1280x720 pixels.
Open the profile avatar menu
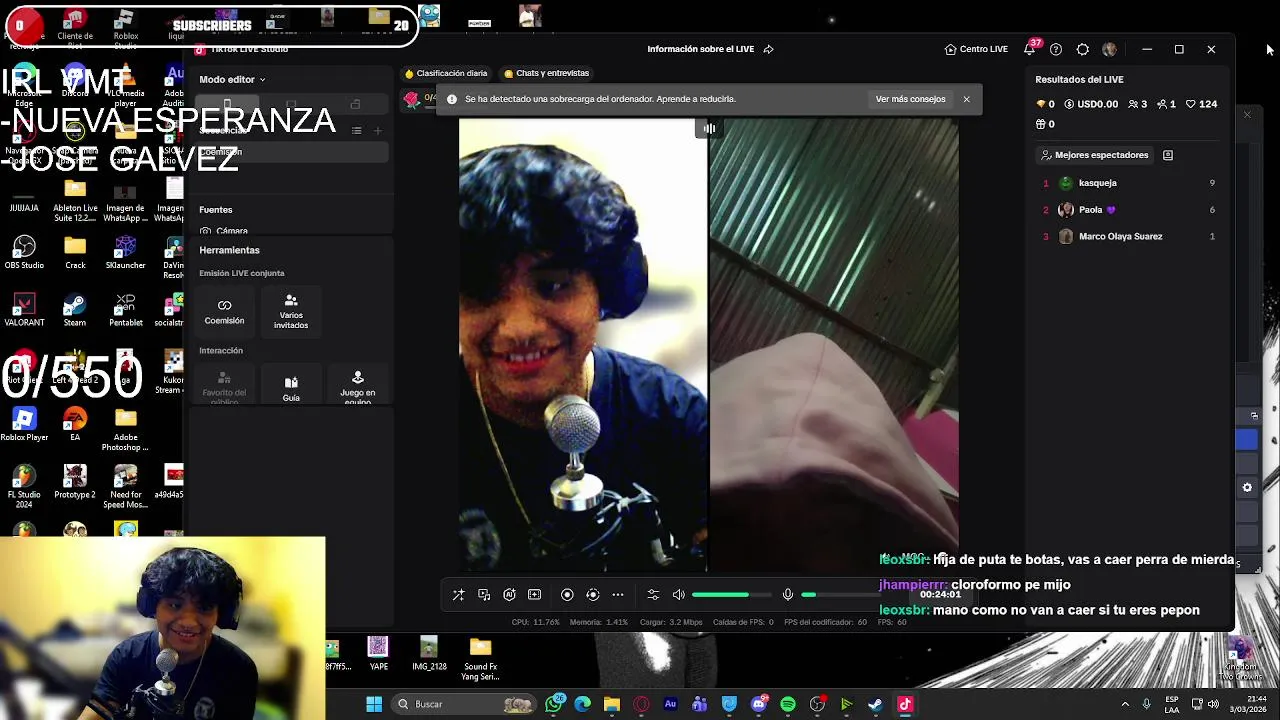click(1109, 49)
